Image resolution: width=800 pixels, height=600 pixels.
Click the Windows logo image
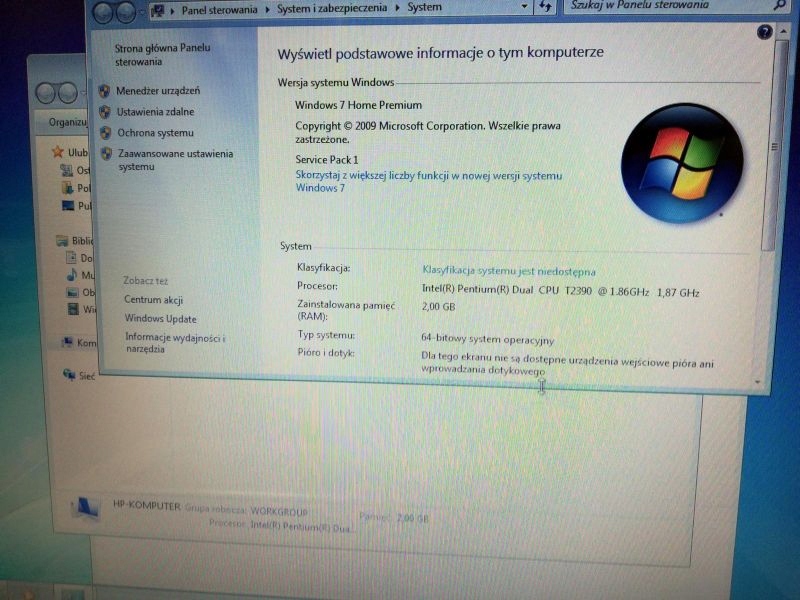[682, 163]
